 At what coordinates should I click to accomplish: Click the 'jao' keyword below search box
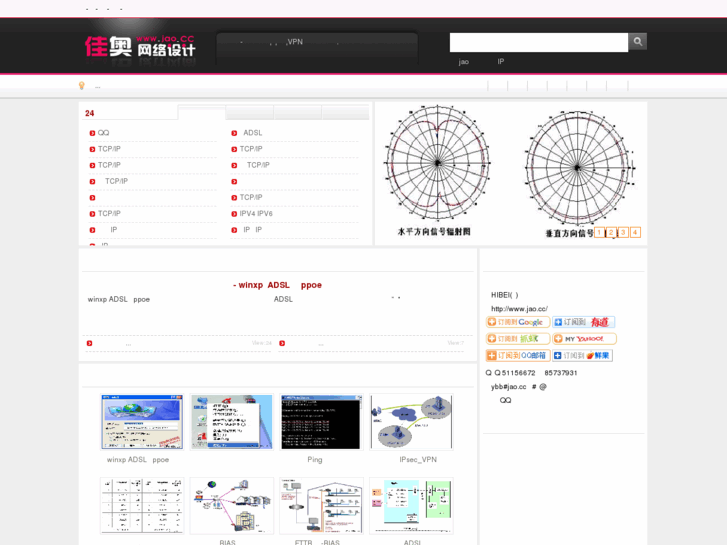coord(464,62)
